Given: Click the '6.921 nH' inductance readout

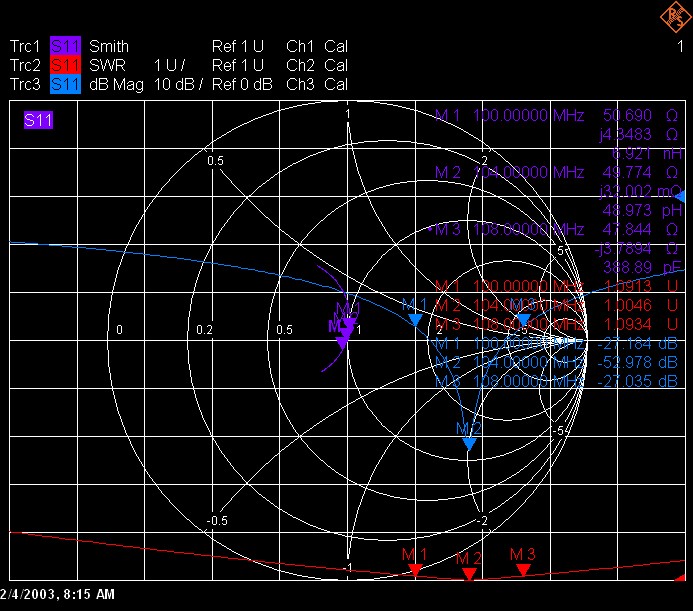Looking at the screenshot, I should tap(647, 153).
